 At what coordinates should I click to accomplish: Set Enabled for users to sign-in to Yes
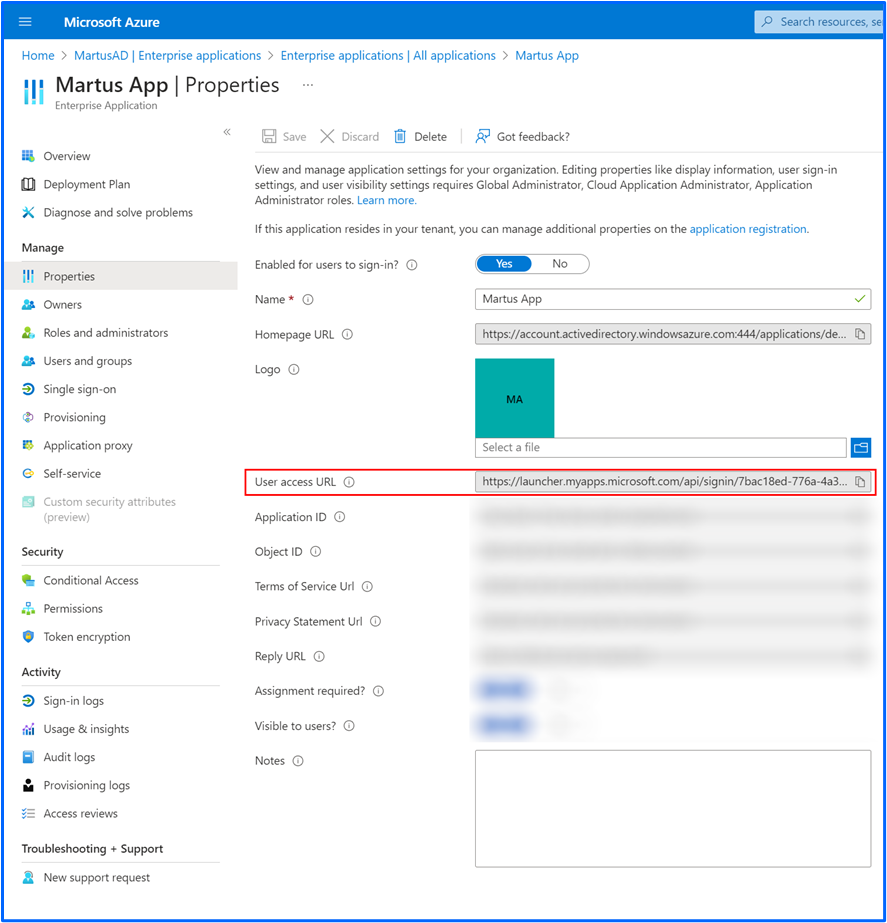tap(504, 264)
